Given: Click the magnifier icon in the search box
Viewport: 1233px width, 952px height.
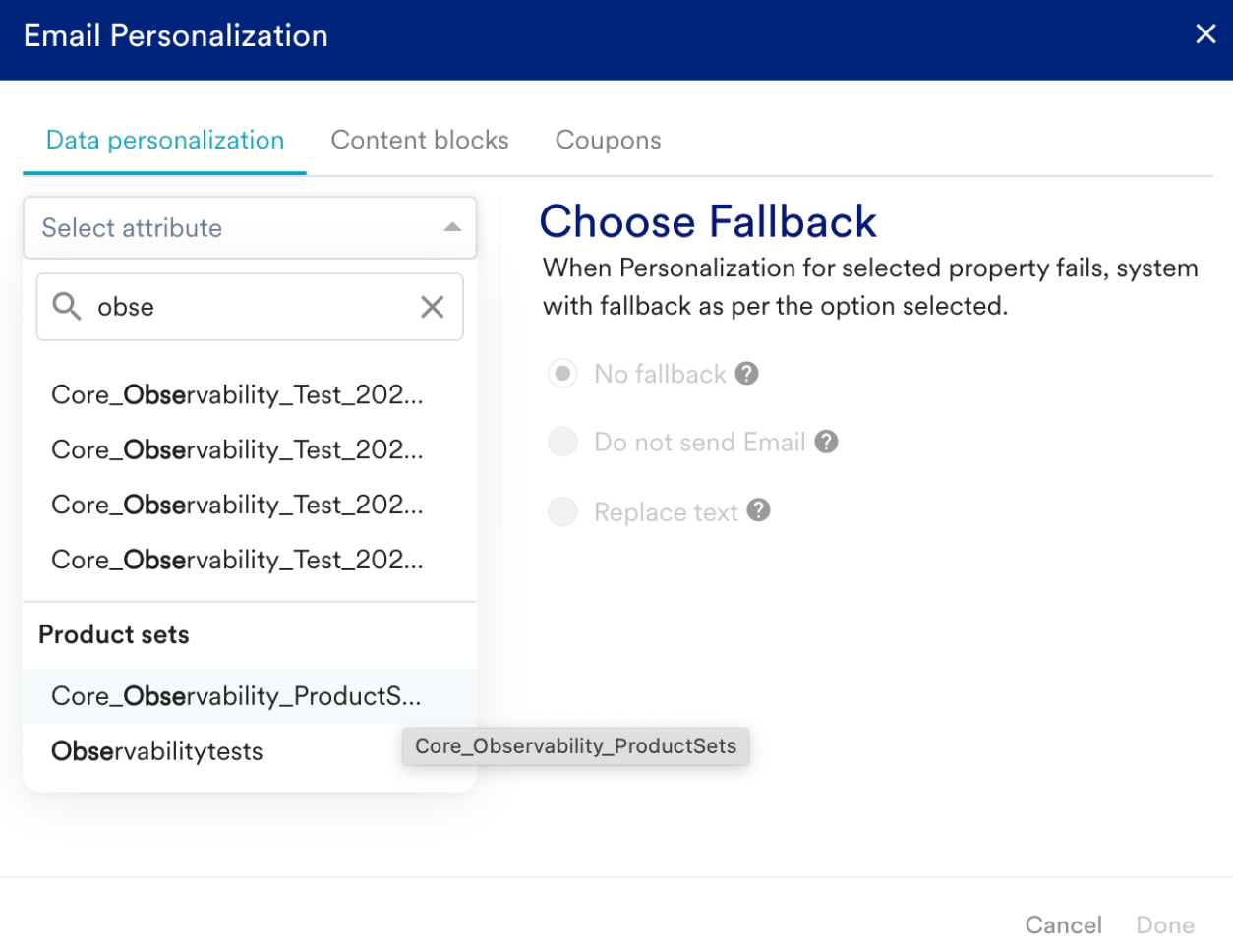Looking at the screenshot, I should coord(67,307).
